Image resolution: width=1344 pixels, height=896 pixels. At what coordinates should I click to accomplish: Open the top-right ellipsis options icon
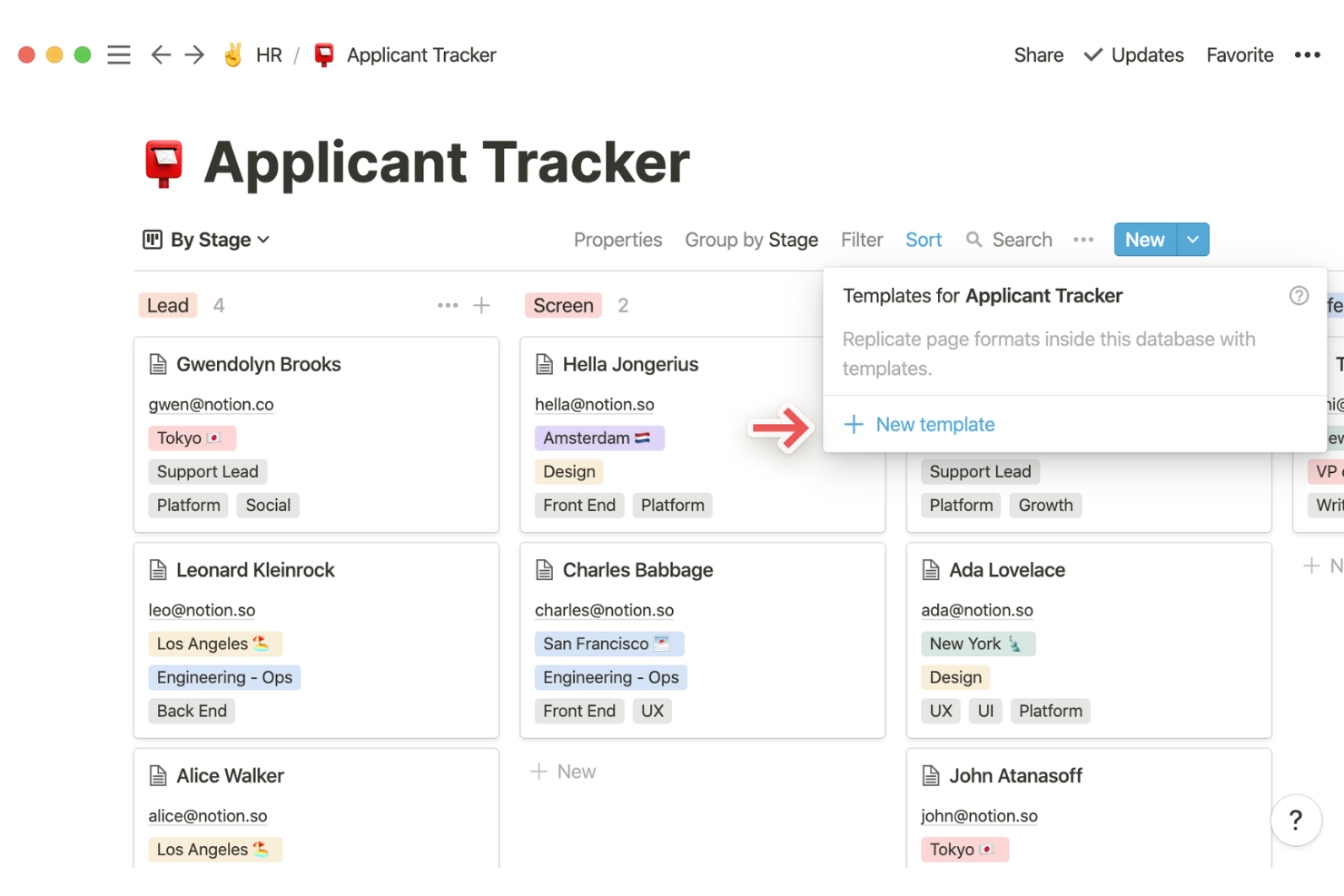click(x=1307, y=54)
